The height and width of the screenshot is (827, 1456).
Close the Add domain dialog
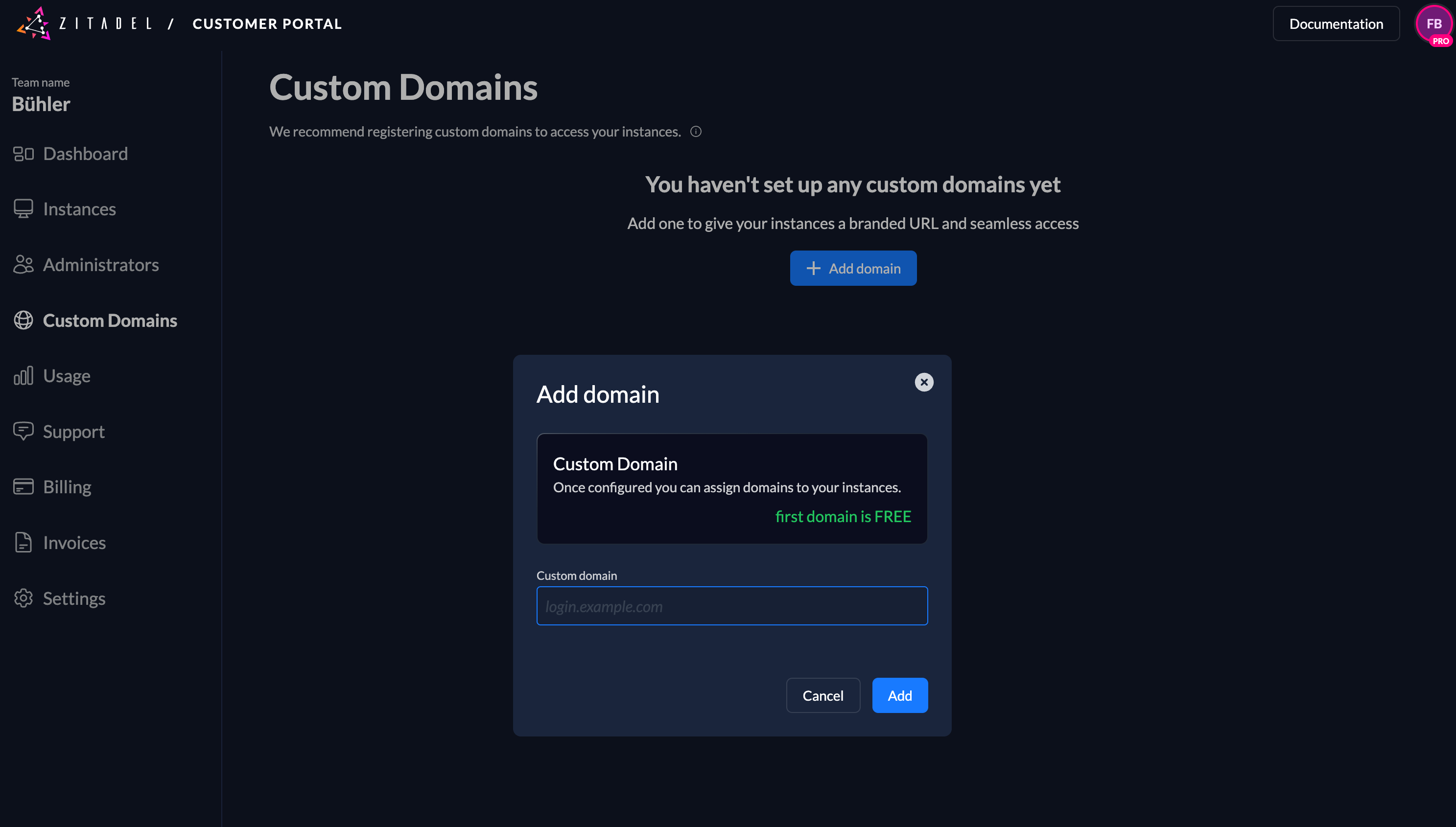pos(924,382)
